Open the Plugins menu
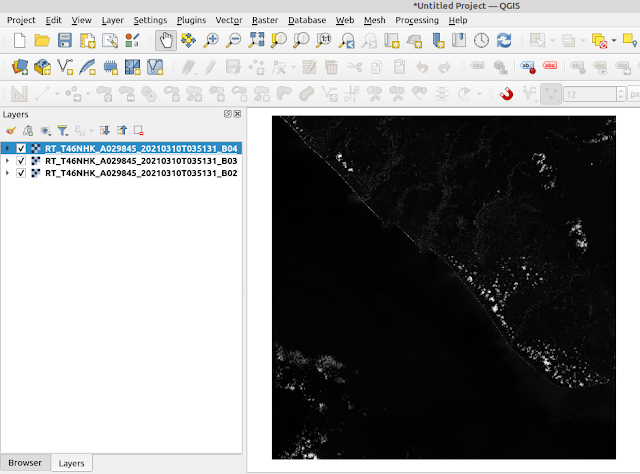Image resolution: width=640 pixels, height=474 pixels. pos(191,20)
